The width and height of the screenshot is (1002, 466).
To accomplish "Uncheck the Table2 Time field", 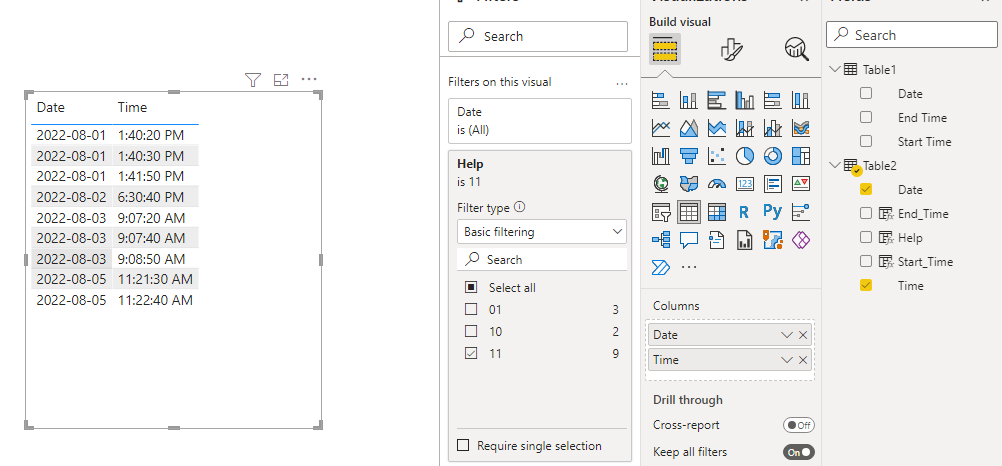I will pos(866,285).
